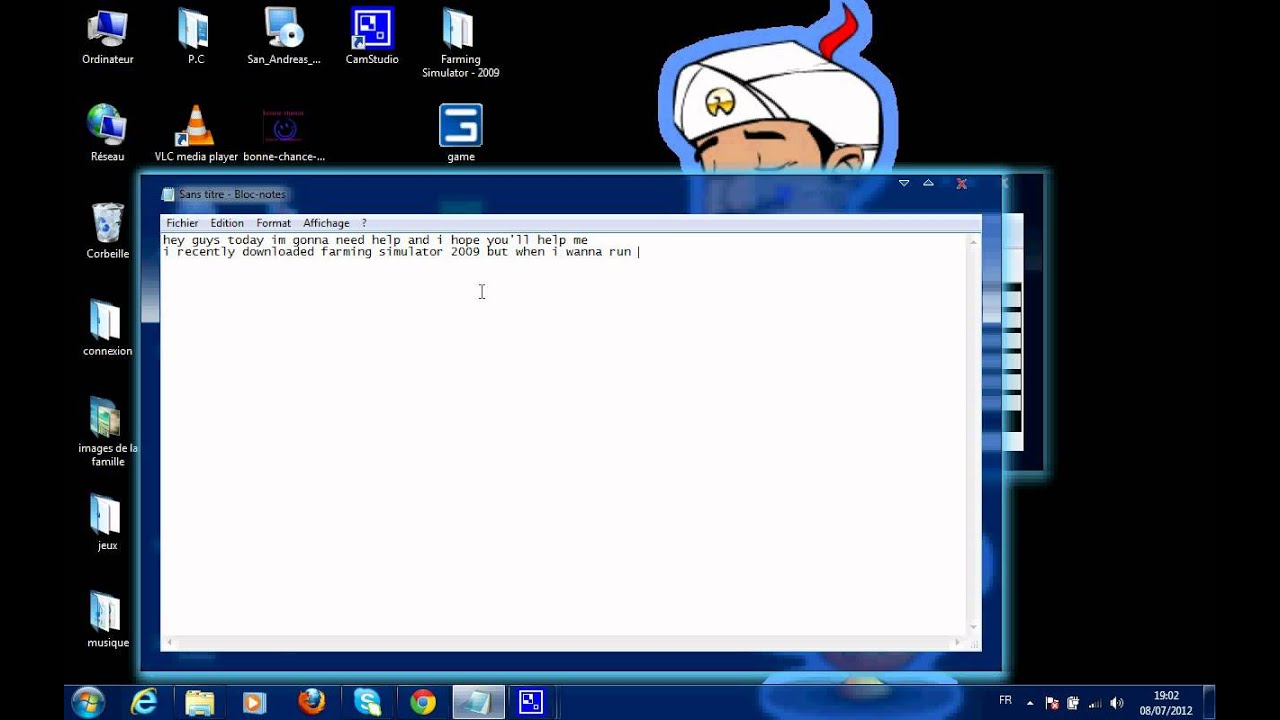Select images de la famille folder
The image size is (1280, 720).
tap(107, 432)
